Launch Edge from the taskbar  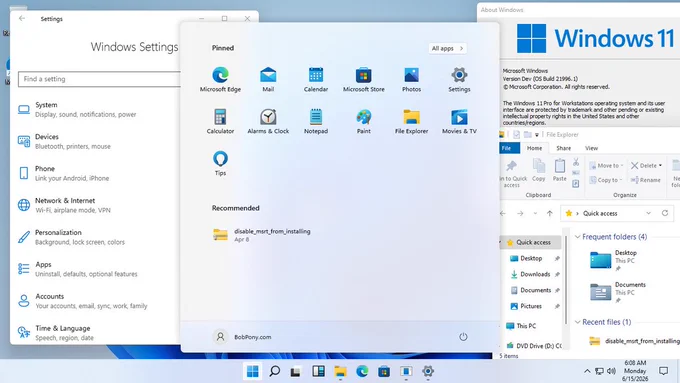pyautogui.click(x=362, y=371)
